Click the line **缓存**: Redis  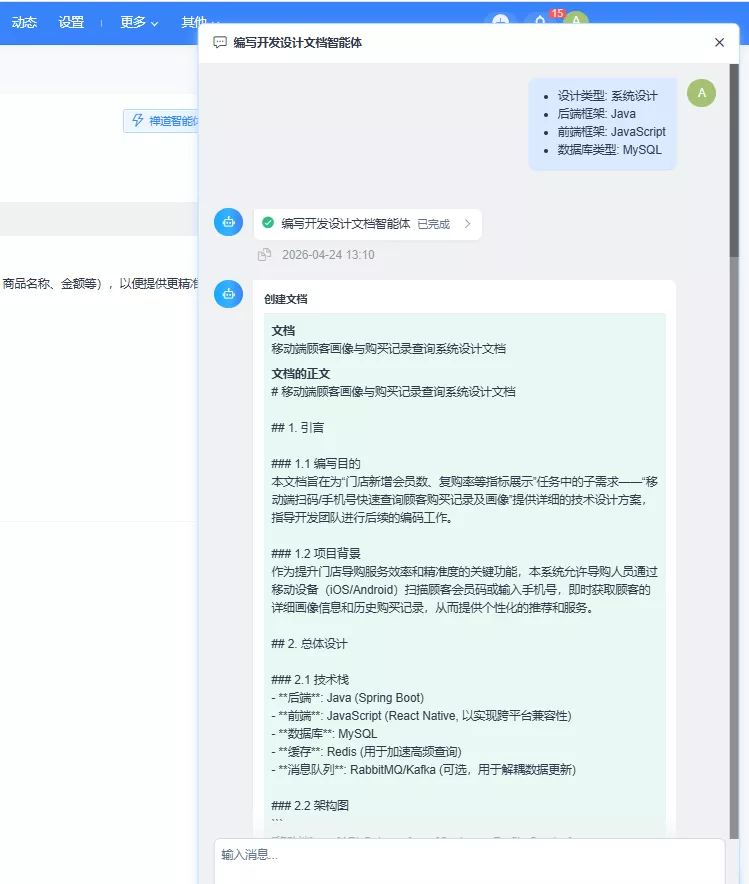[x=366, y=752]
